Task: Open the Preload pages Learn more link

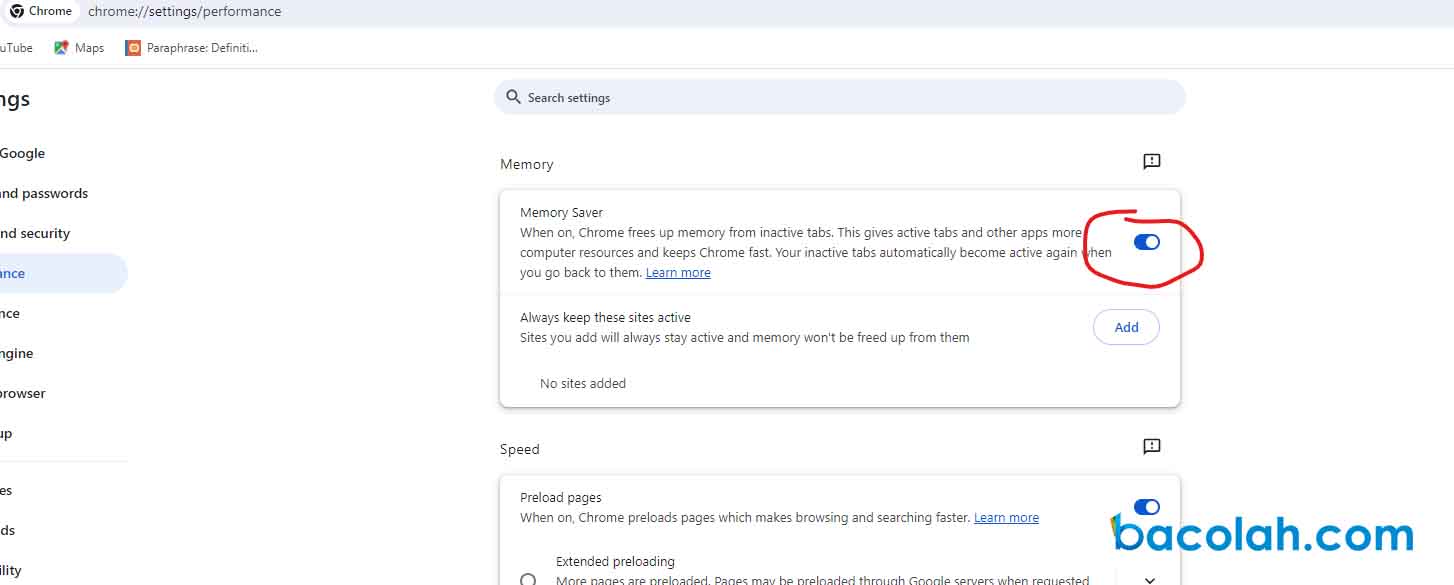Action: (x=1006, y=518)
